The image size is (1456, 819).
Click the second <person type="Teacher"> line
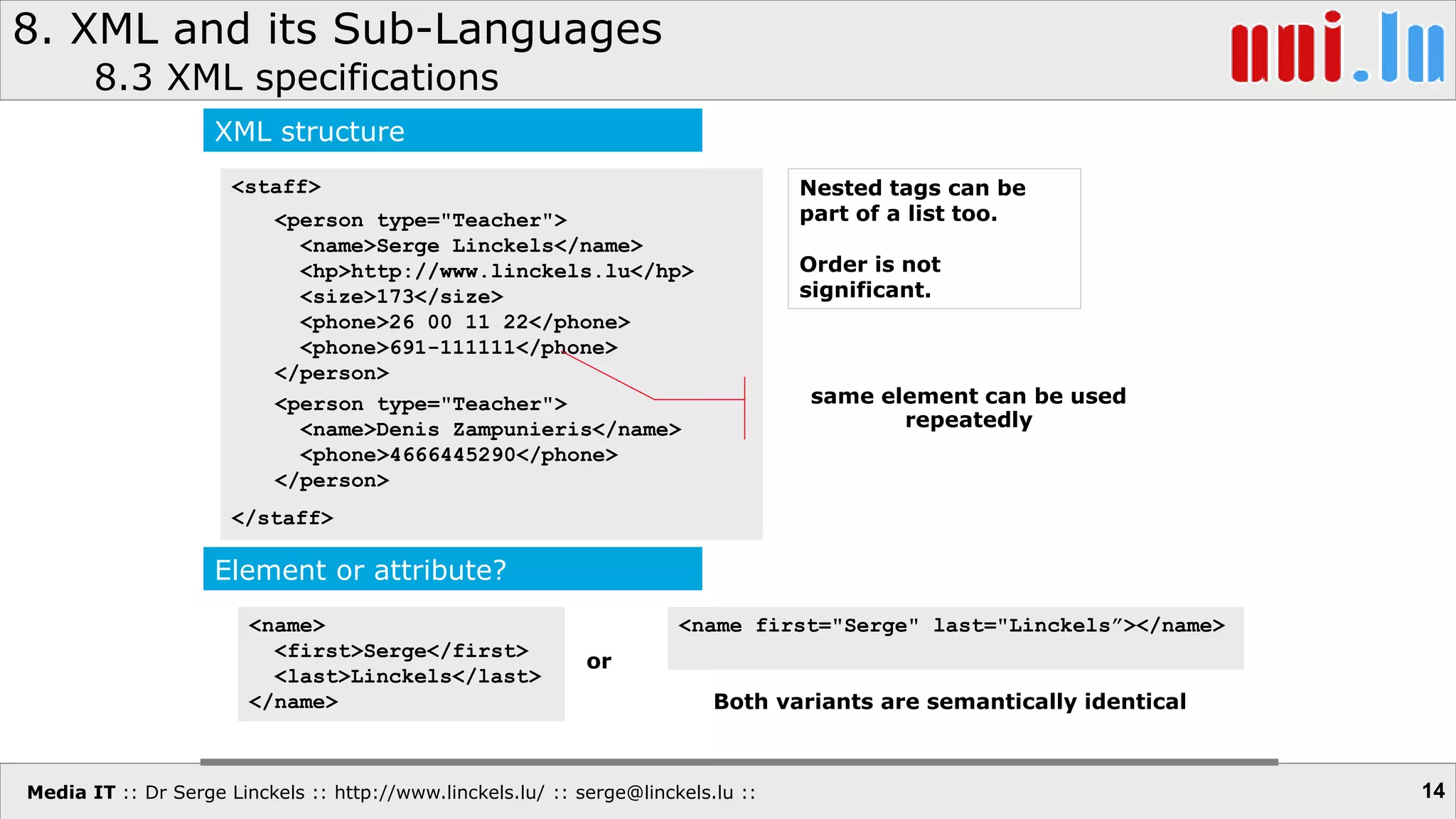(420, 404)
